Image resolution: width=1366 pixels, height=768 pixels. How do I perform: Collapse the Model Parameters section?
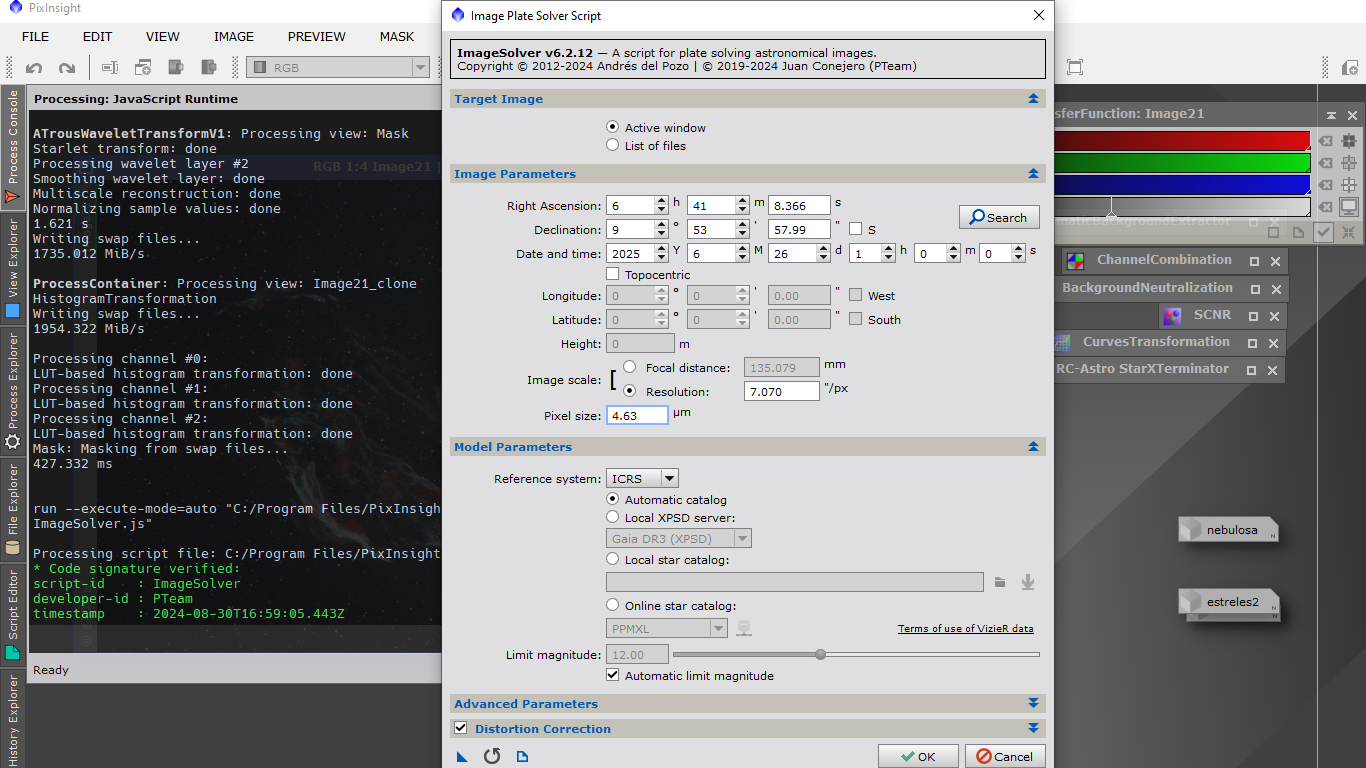point(1033,447)
